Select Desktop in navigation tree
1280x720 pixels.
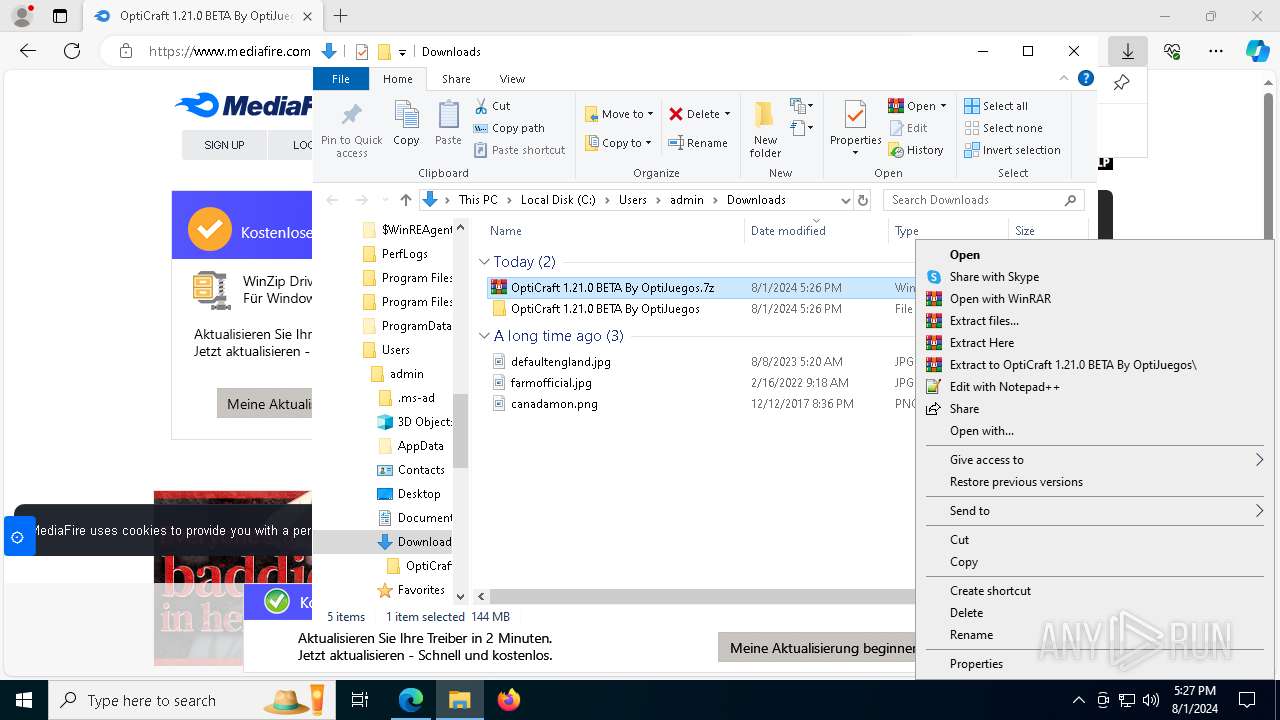click(419, 494)
